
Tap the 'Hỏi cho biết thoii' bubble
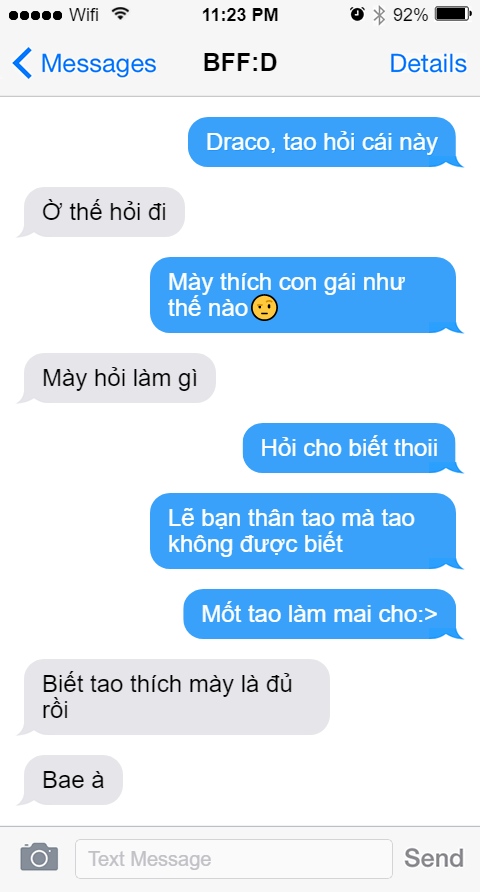pyautogui.click(x=353, y=448)
